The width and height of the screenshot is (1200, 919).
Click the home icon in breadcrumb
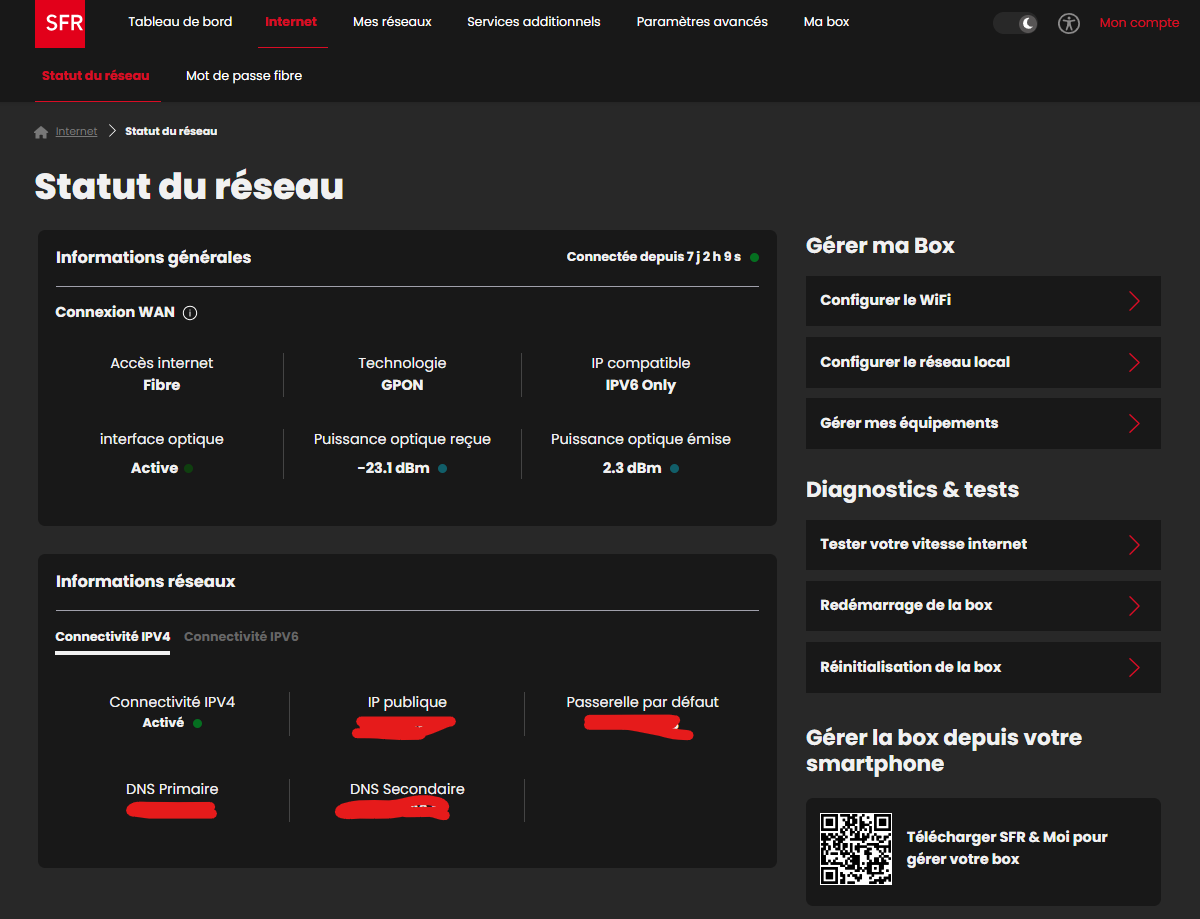[x=41, y=132]
